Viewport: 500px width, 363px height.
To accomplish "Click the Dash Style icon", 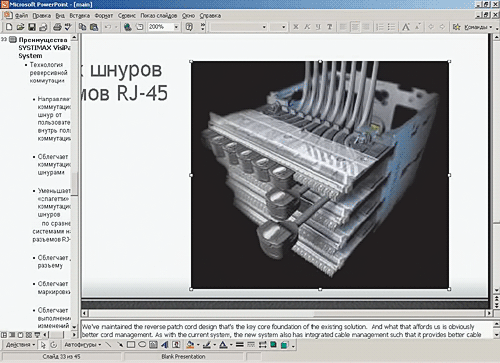I will coord(251,345).
